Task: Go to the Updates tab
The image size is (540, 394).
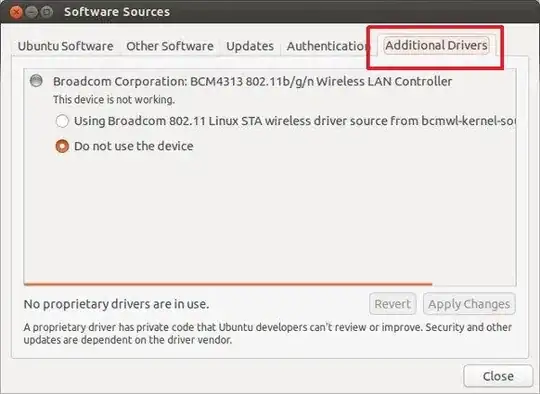Action: tap(250, 46)
